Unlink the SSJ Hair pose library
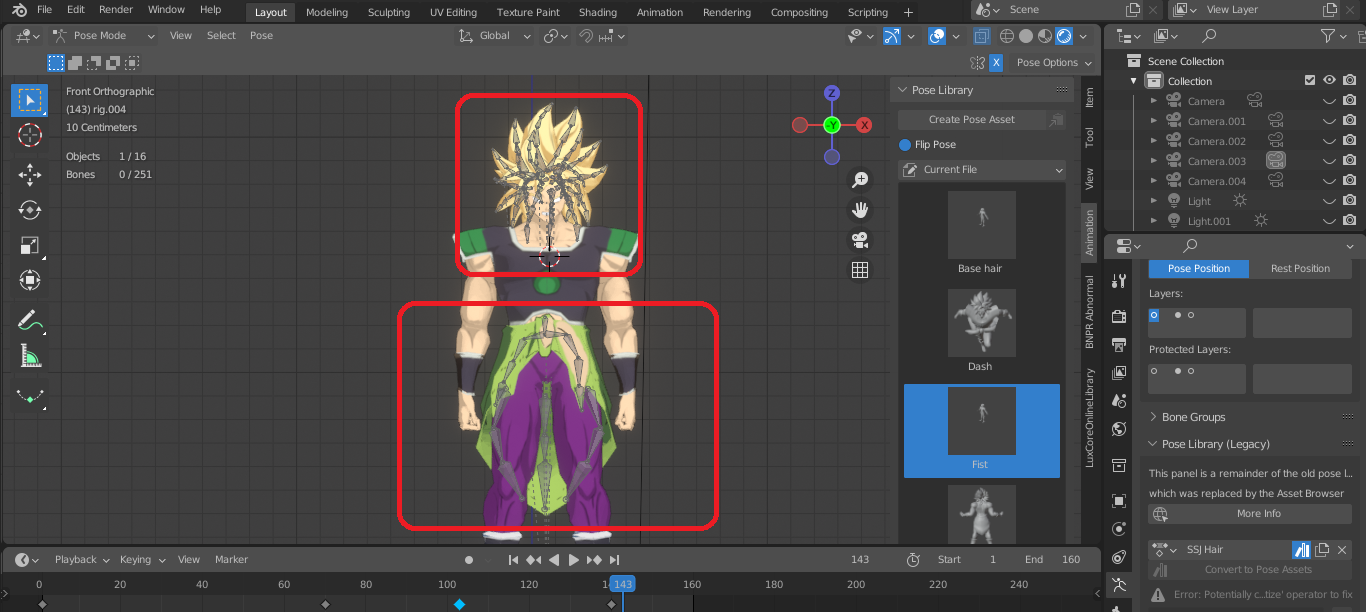 pyautogui.click(x=1342, y=550)
